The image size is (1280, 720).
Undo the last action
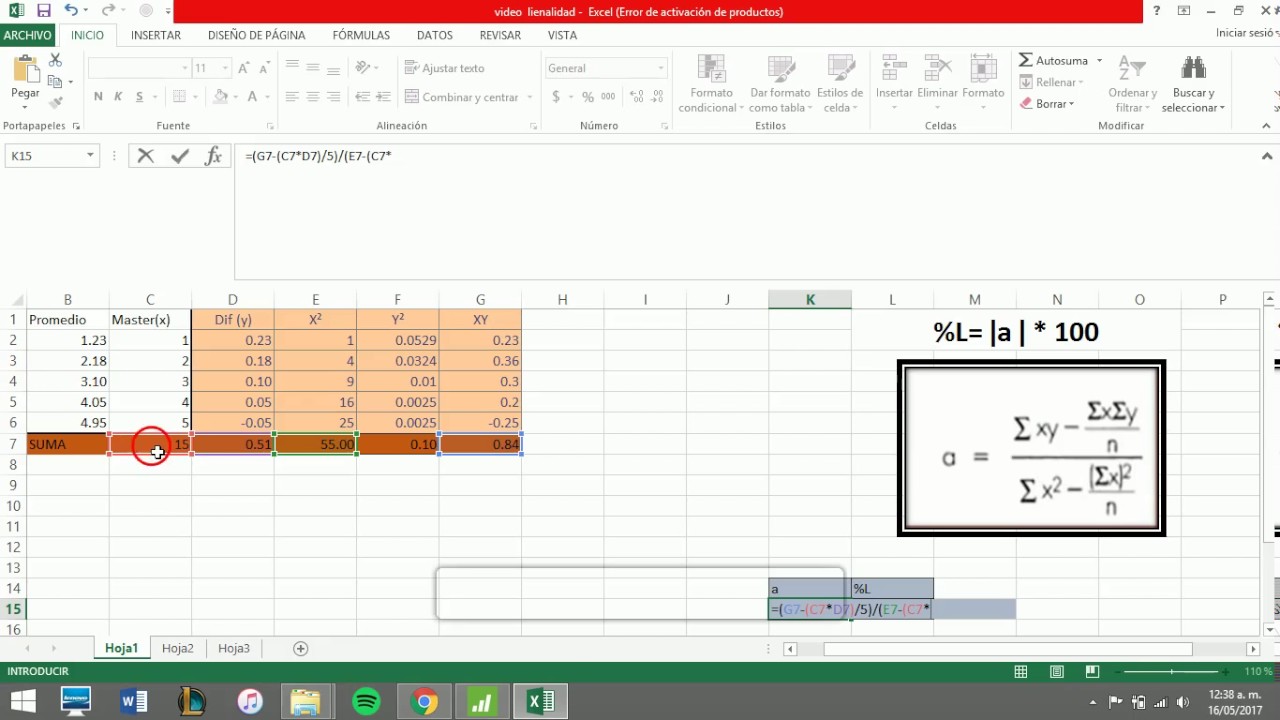[x=70, y=11]
